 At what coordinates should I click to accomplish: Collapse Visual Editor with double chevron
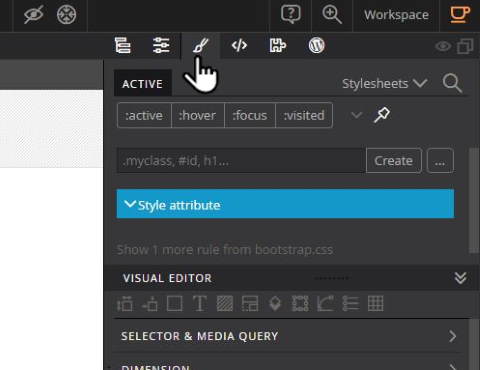461,278
